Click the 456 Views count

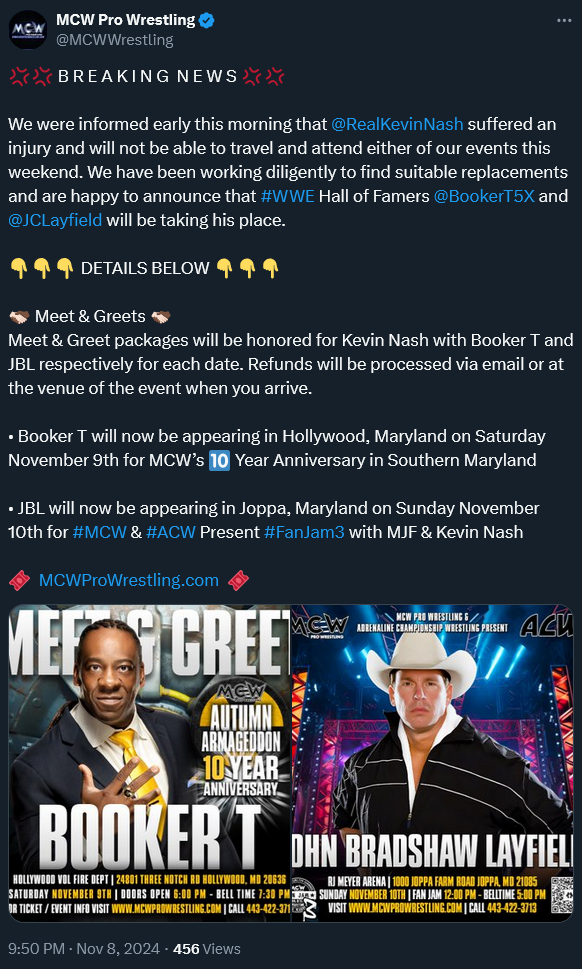(x=207, y=949)
